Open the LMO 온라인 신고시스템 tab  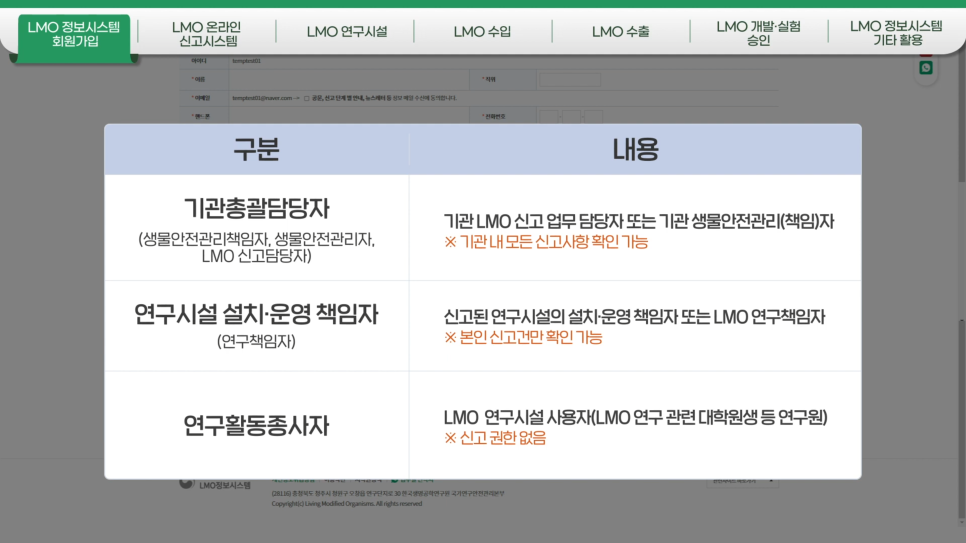point(206,34)
